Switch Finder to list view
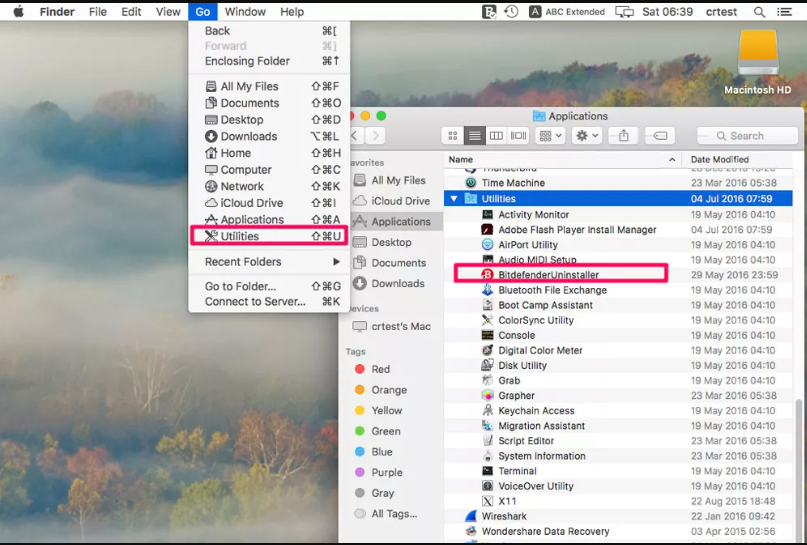Screen dimensions: 807x545 (475, 135)
